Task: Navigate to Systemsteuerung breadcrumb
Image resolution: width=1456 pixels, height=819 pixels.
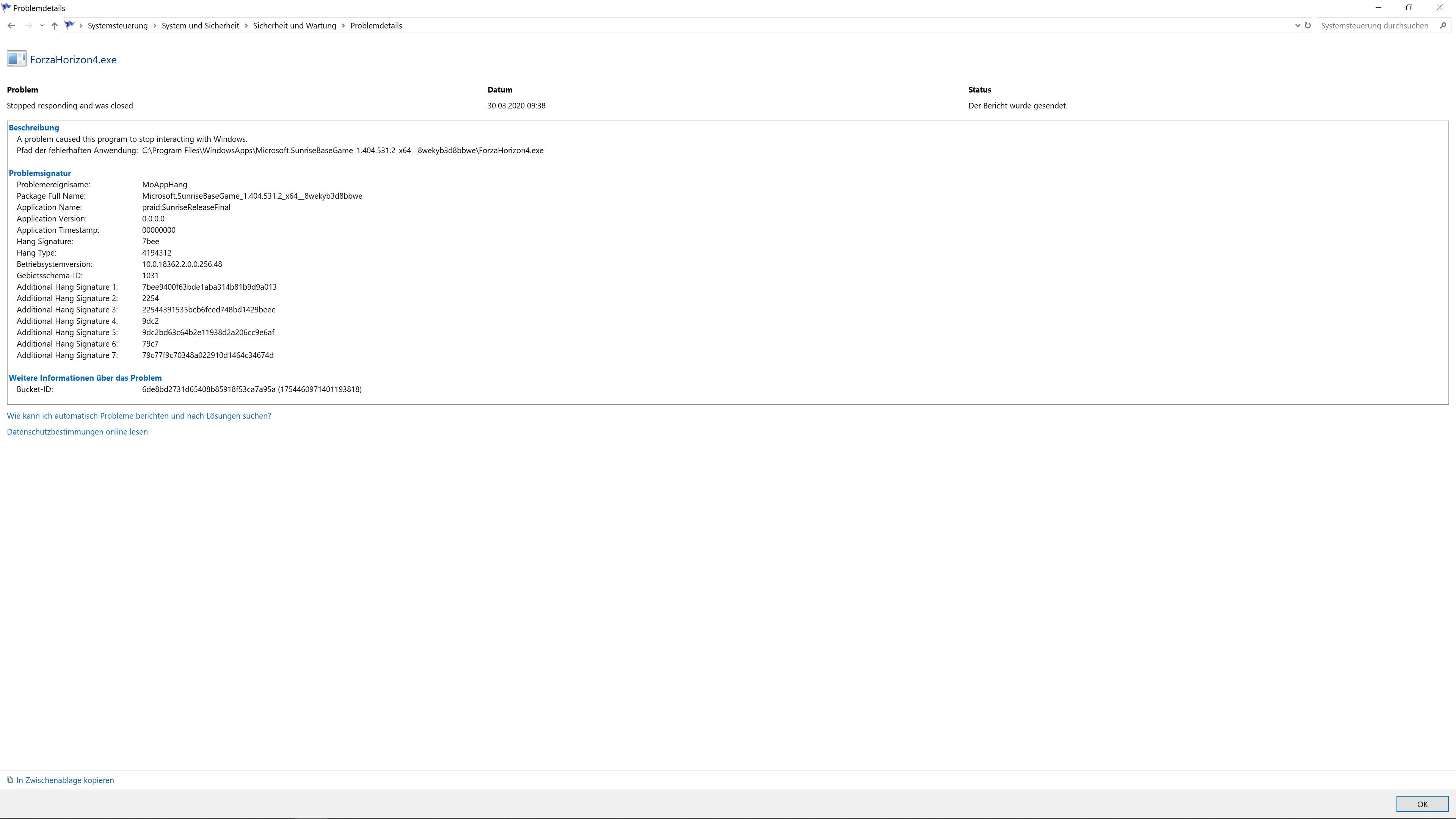Action: [118, 25]
